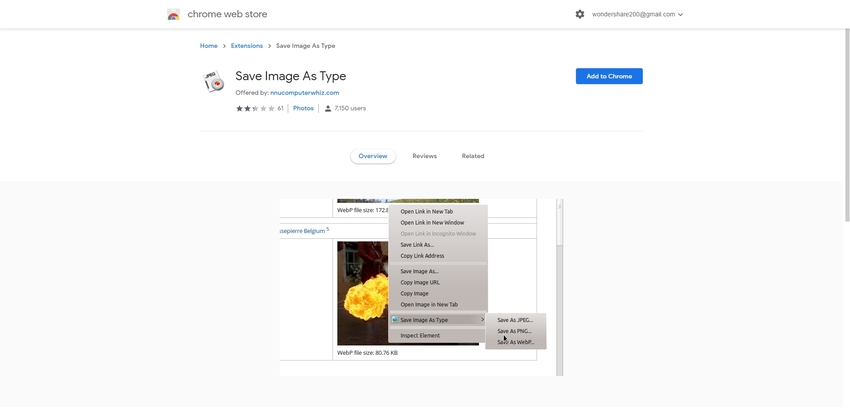Screen dimensions: 850x415
Task: Expand the Save Image As Type submenu arrow
Action: (x=482, y=320)
